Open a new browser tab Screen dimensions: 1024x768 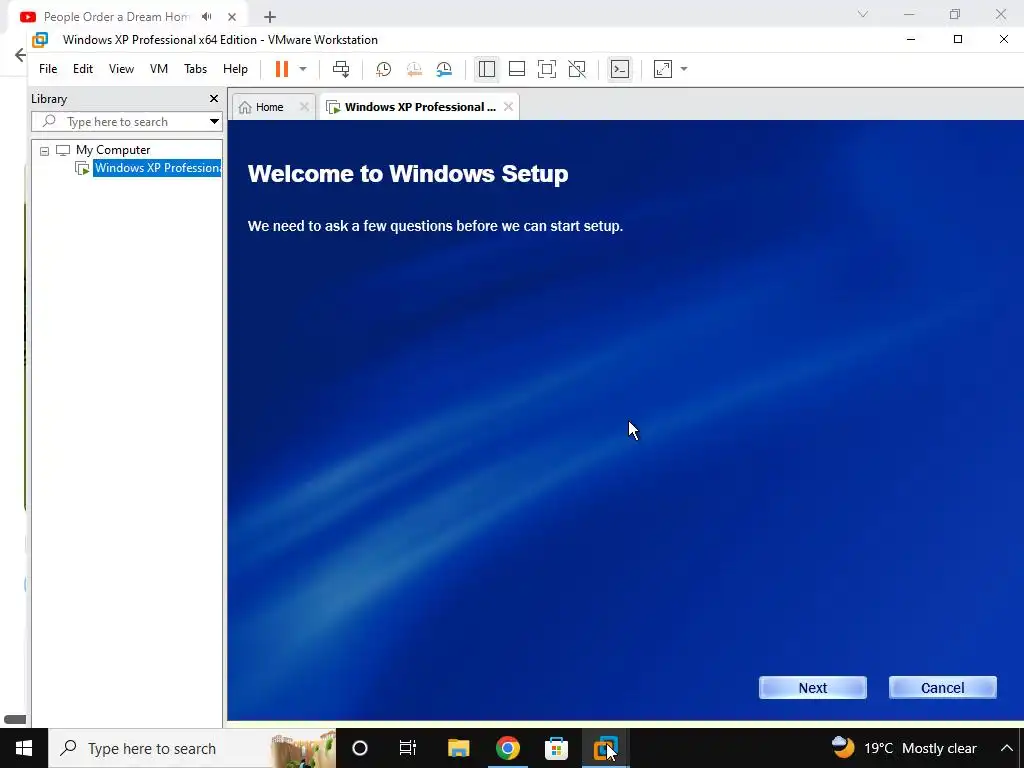270,17
